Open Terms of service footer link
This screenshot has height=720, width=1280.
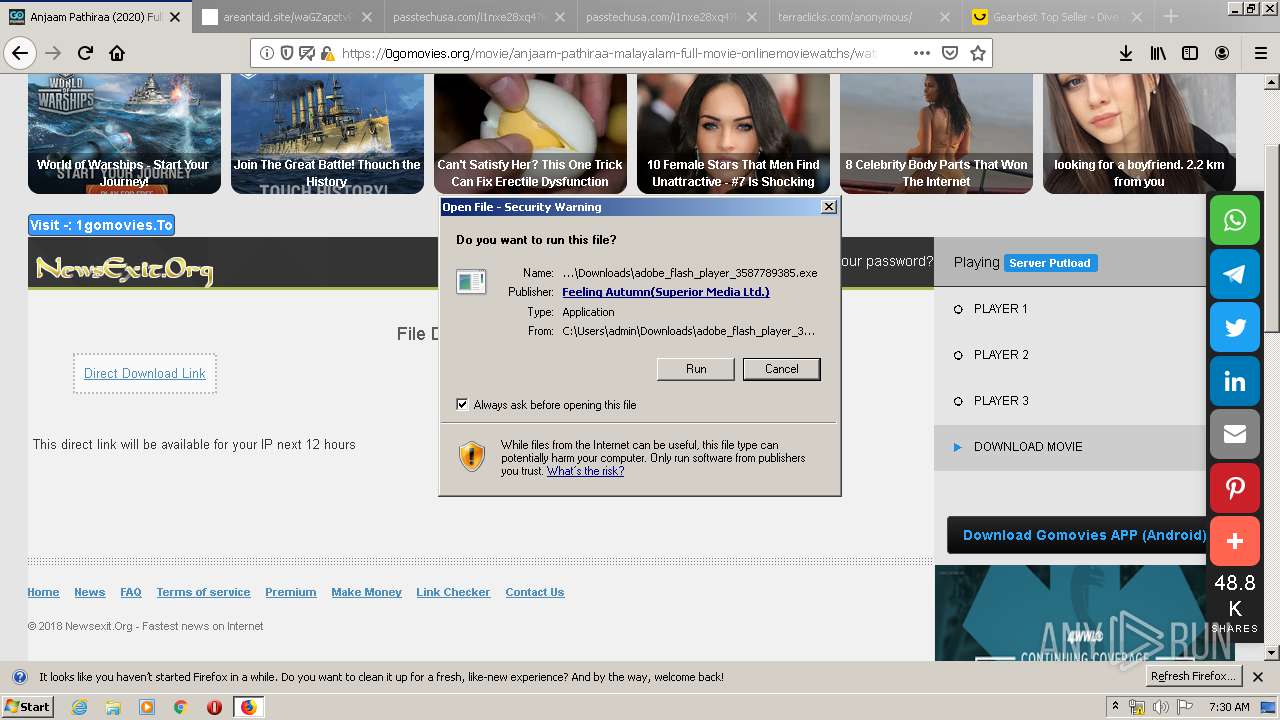(203, 592)
